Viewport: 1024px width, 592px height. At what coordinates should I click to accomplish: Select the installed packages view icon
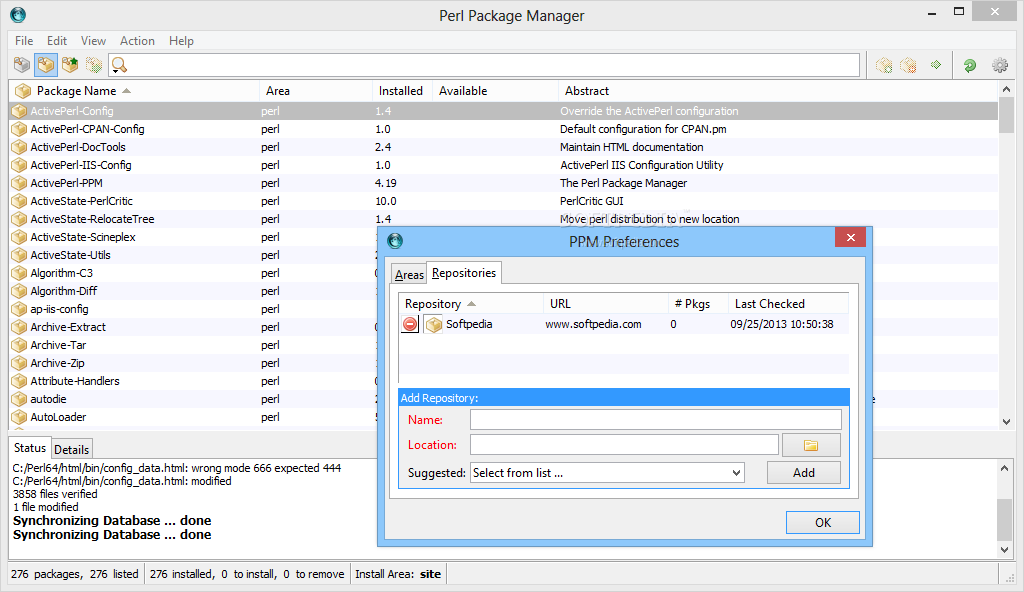46,65
